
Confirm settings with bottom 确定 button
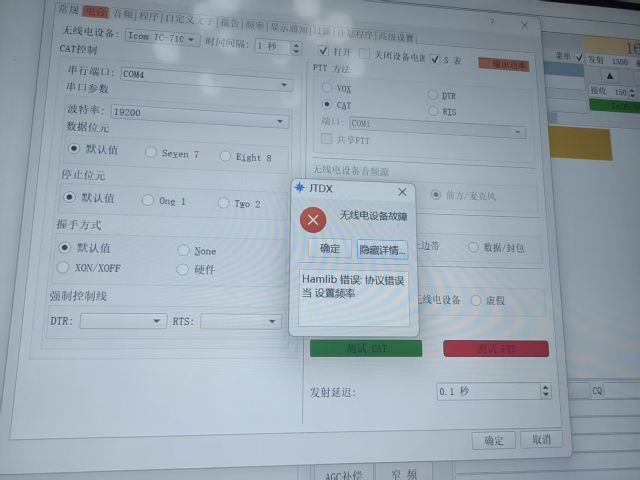494,440
